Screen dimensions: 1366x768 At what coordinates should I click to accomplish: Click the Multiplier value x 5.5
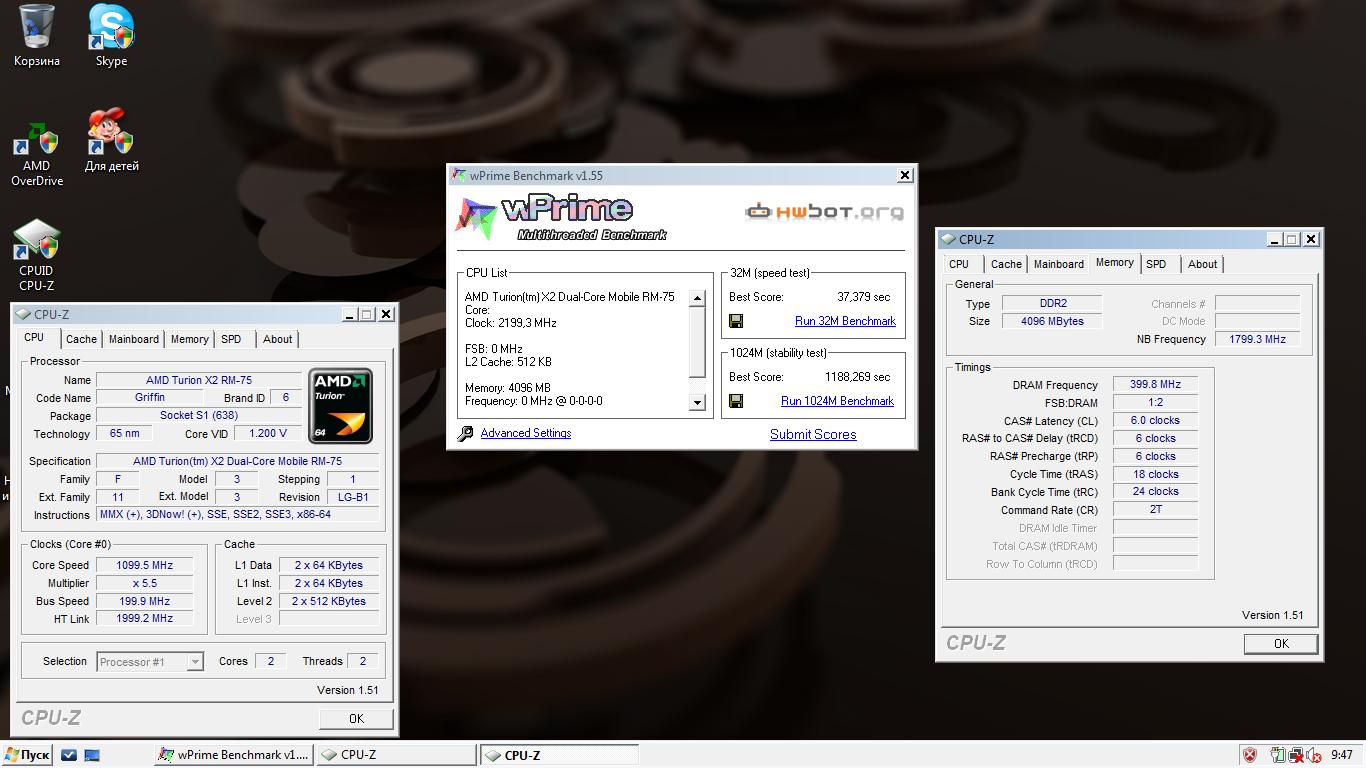coord(144,583)
